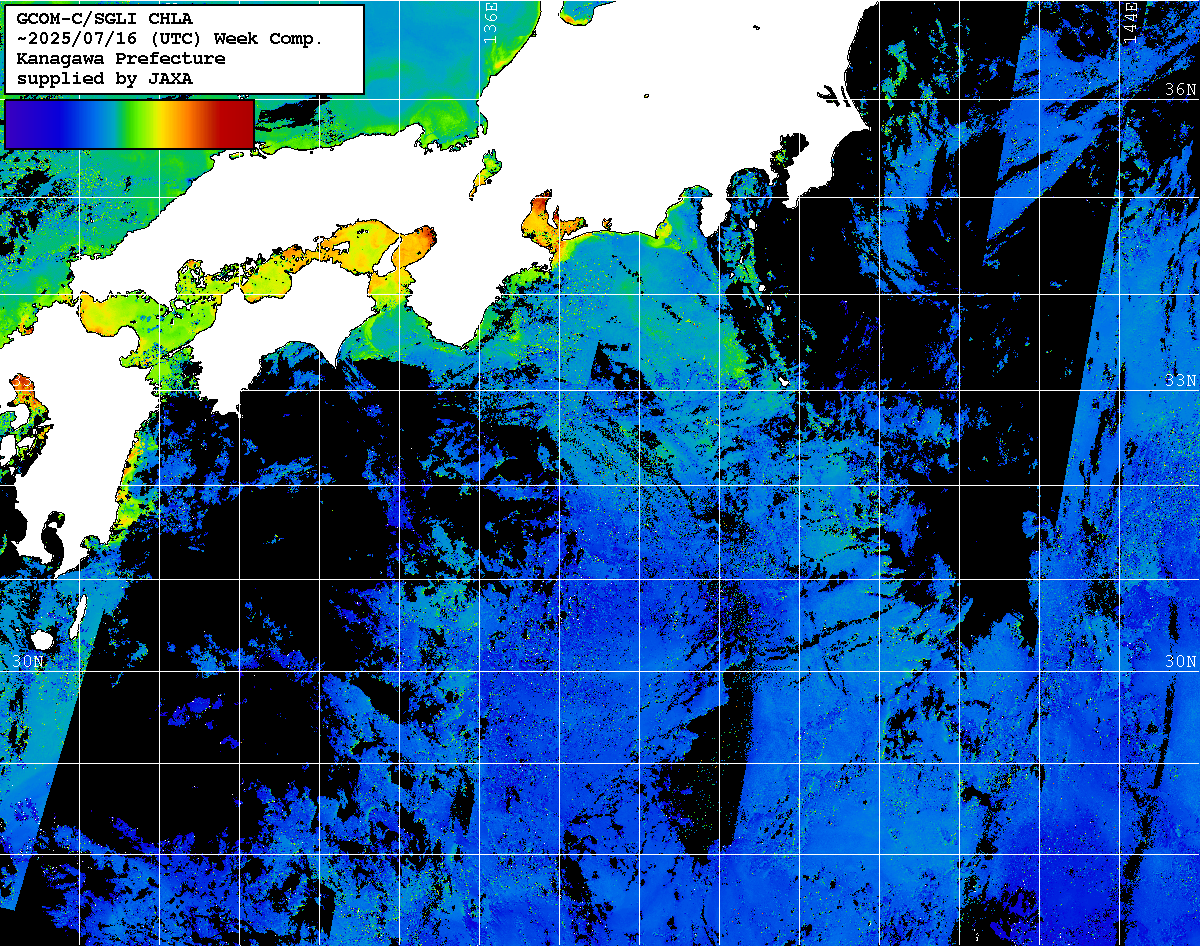This screenshot has height=946, width=1200.
Task: Click the "144E" longitude label
Action: [x=1130, y=22]
